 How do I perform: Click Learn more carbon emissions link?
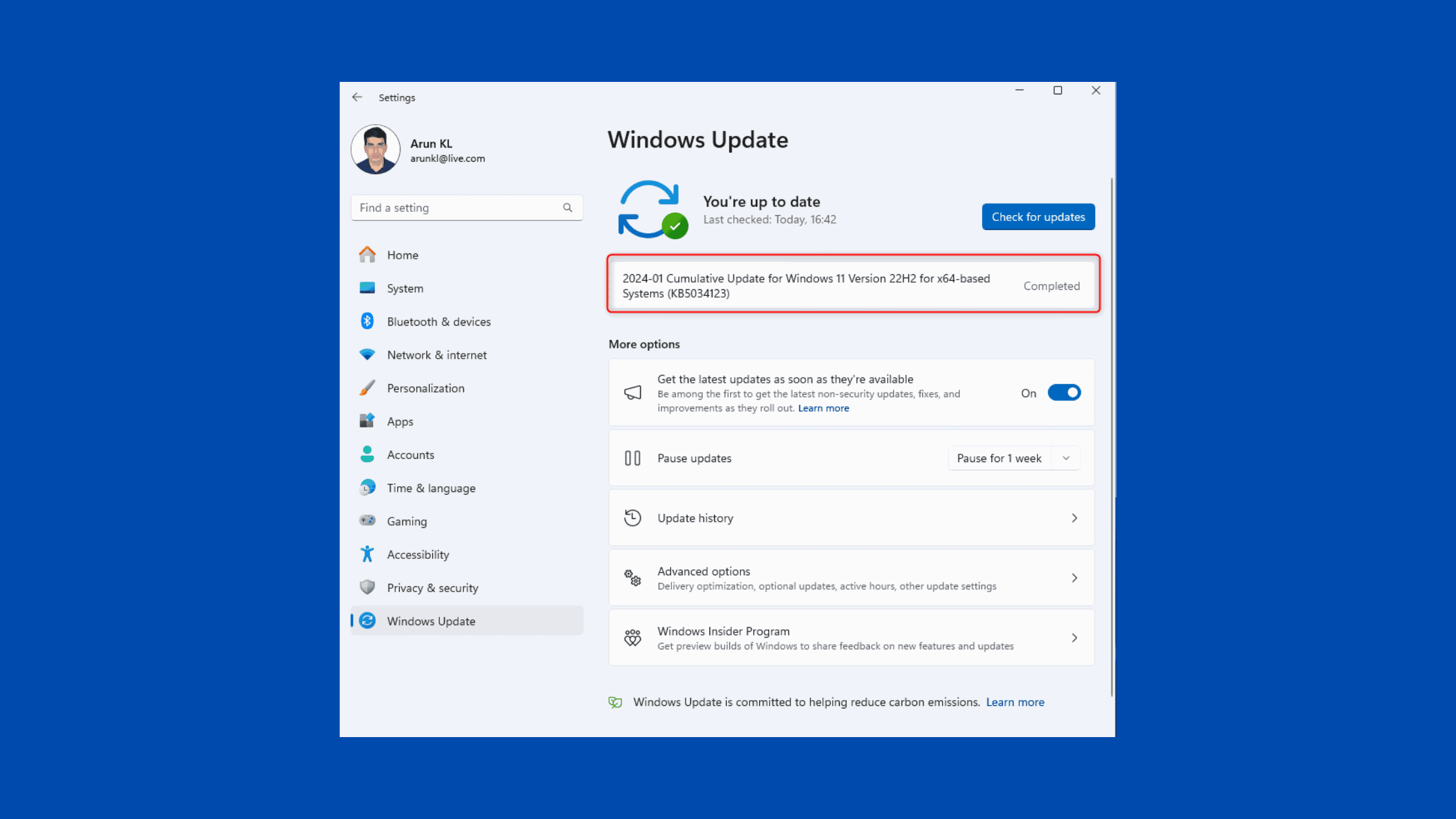click(1016, 702)
